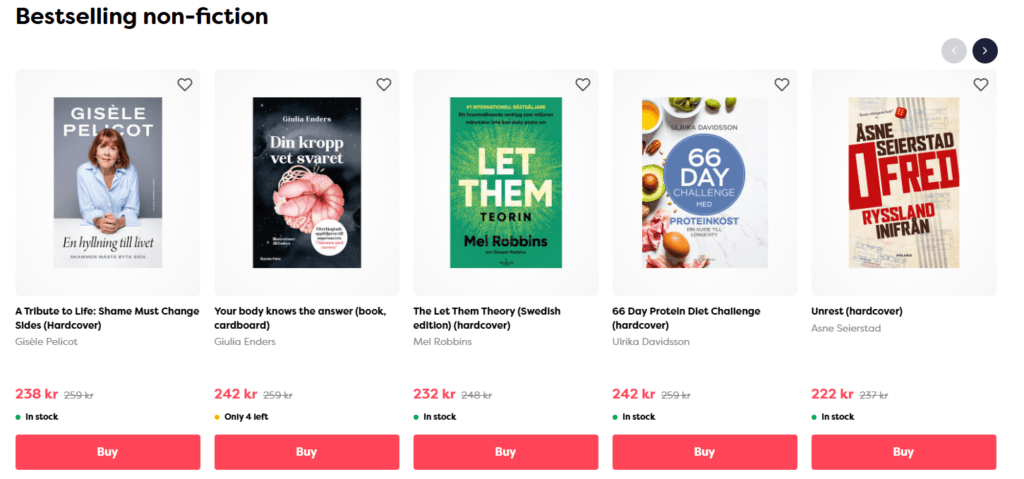The image size is (1024, 479).
Task: Open author link Giulia Enders
Action: [245, 342]
